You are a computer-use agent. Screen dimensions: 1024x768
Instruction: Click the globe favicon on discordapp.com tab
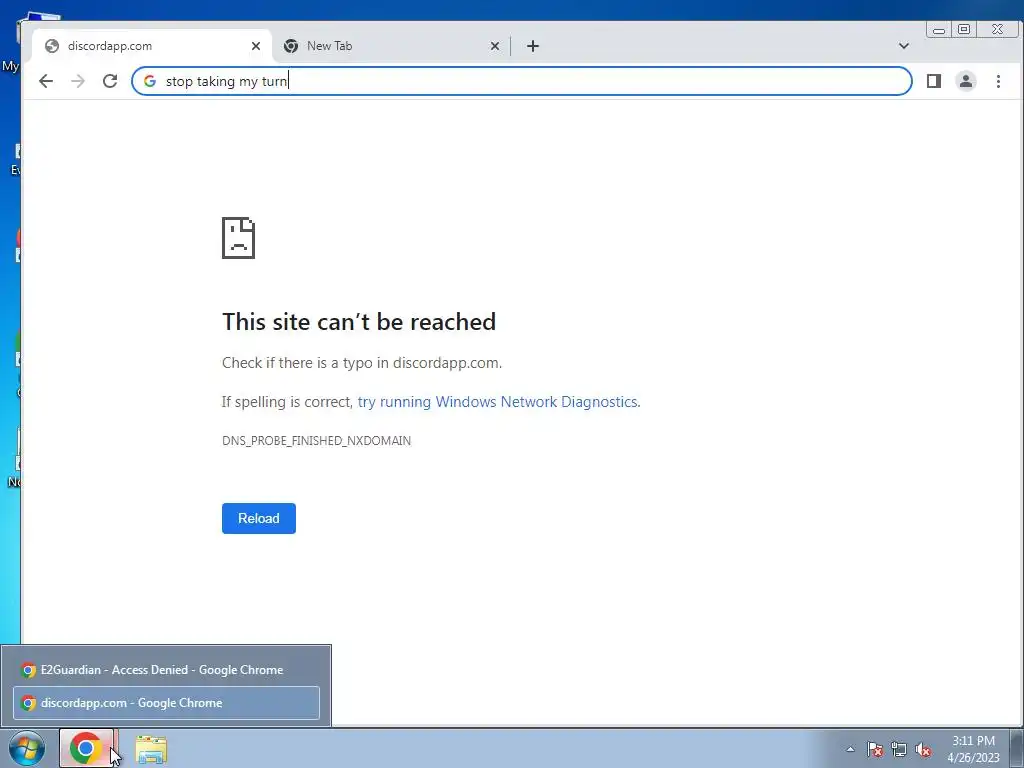click(52, 46)
